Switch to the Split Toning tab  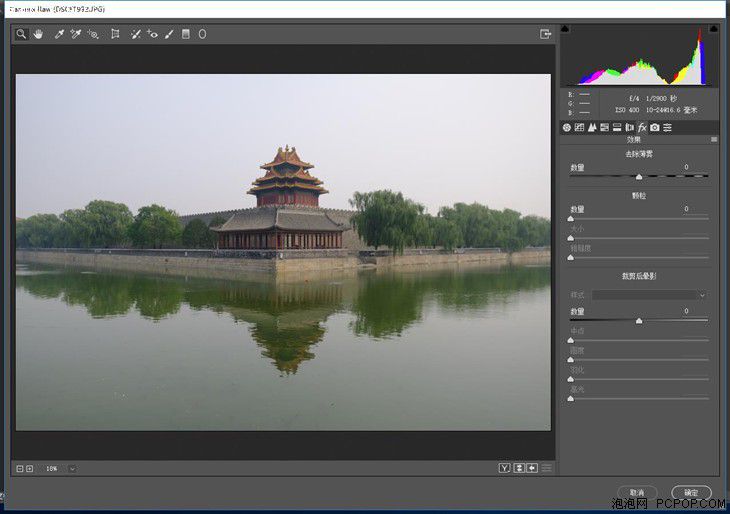[x=617, y=128]
